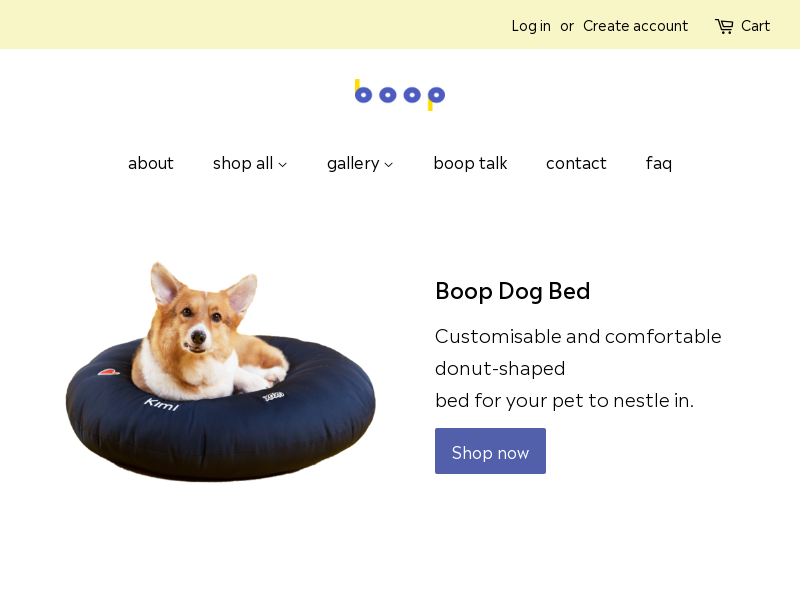Open the faq page

[x=659, y=163]
